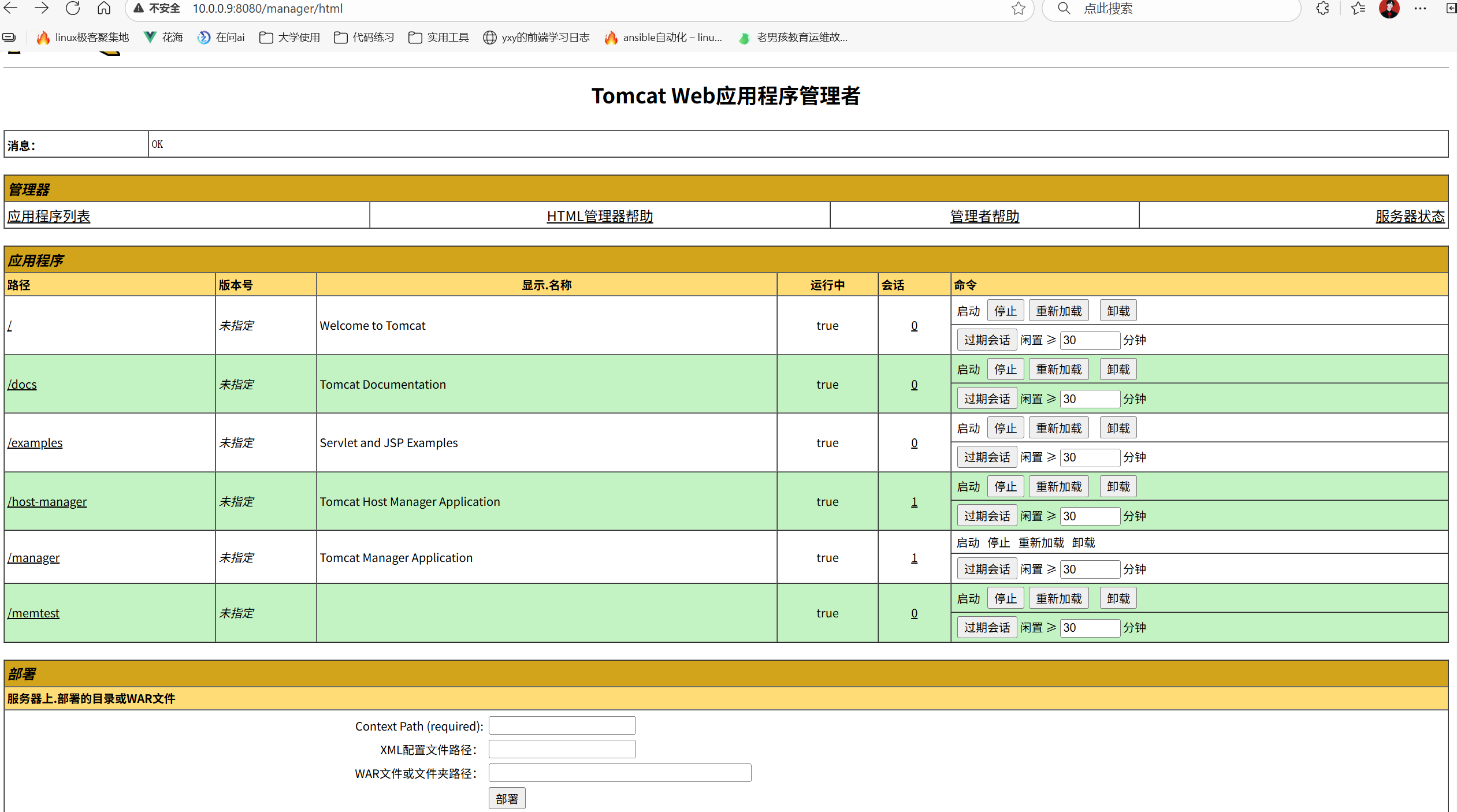Reload the /docs application
The height and width of the screenshot is (812, 1457).
pos(1059,369)
